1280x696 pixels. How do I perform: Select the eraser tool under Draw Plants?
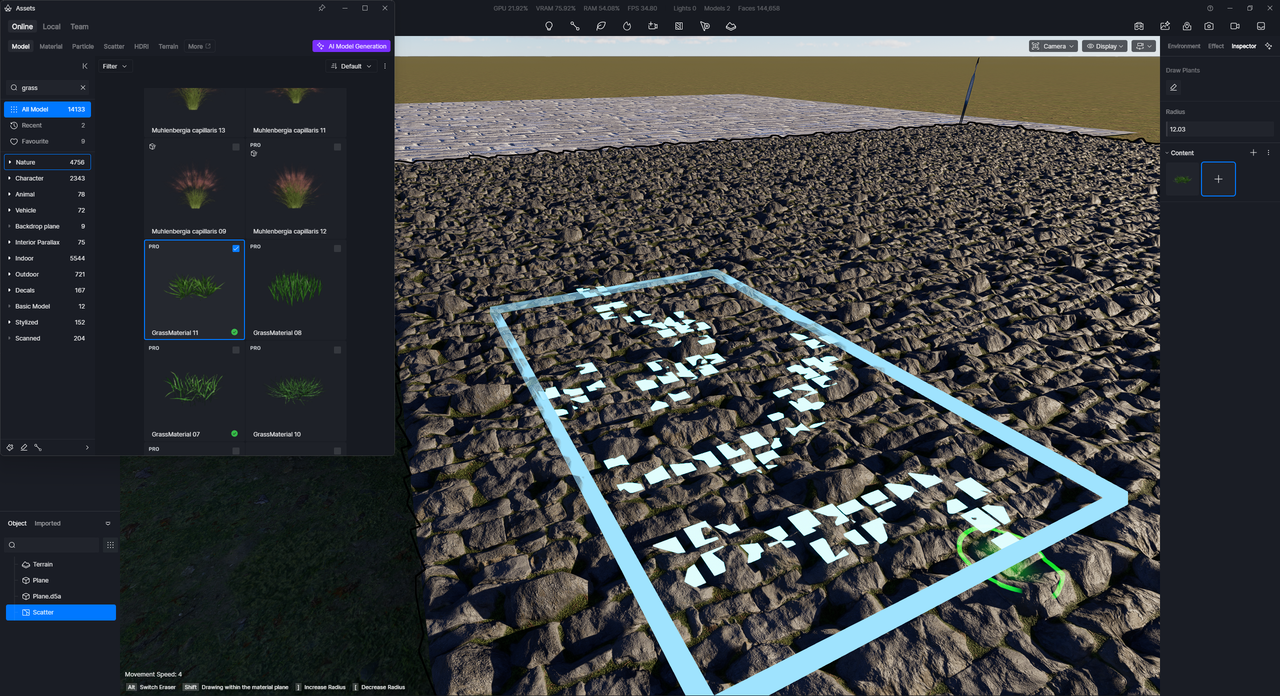pyautogui.click(x=1174, y=88)
